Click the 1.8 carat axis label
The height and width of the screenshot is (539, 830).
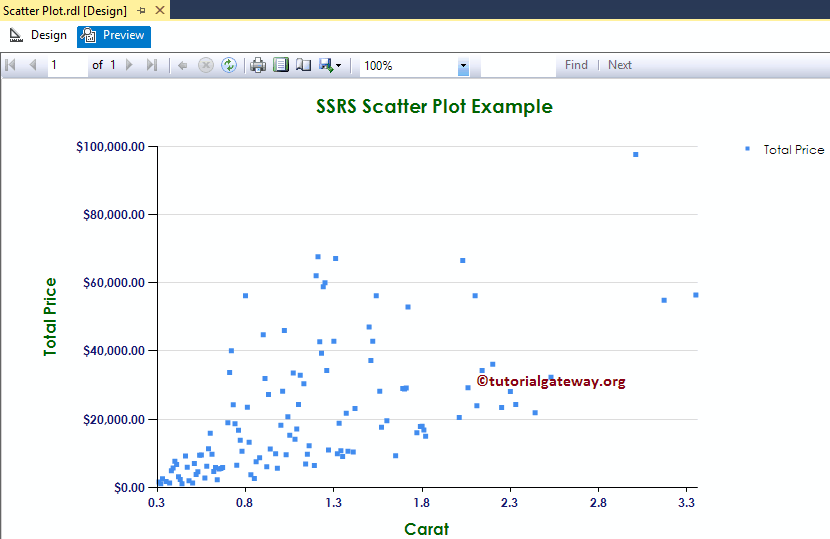coord(421,502)
